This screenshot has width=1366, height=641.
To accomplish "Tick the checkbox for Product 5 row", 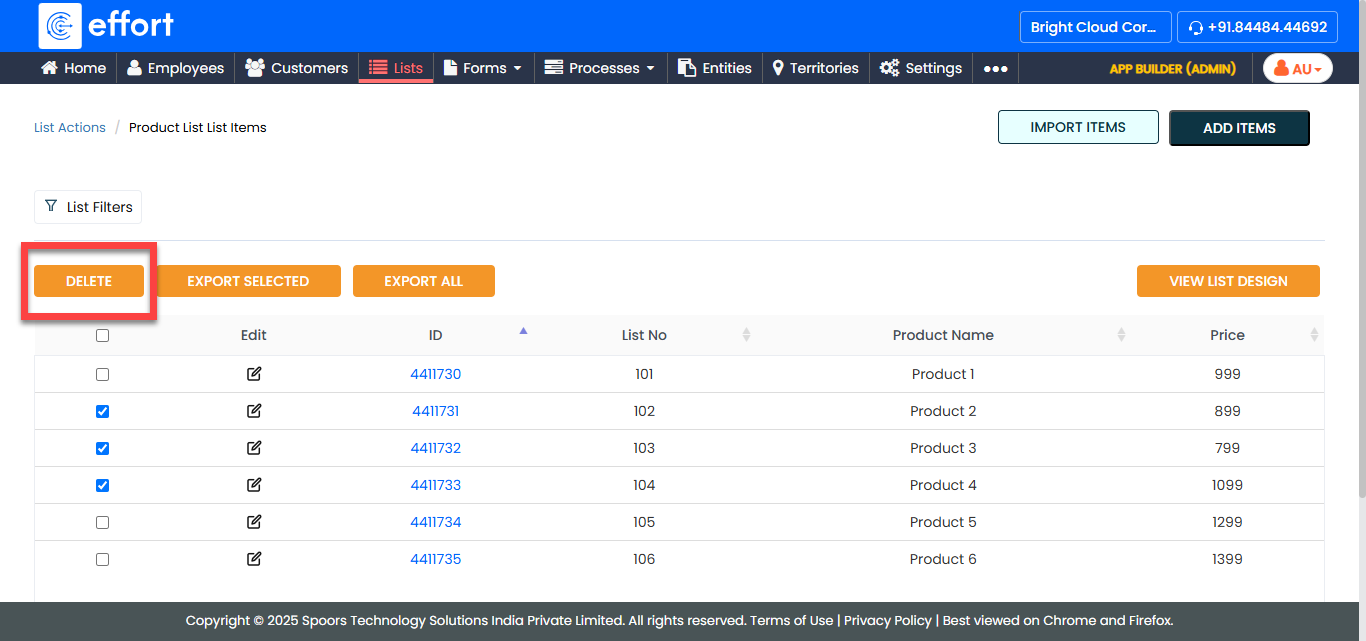I will [102, 522].
